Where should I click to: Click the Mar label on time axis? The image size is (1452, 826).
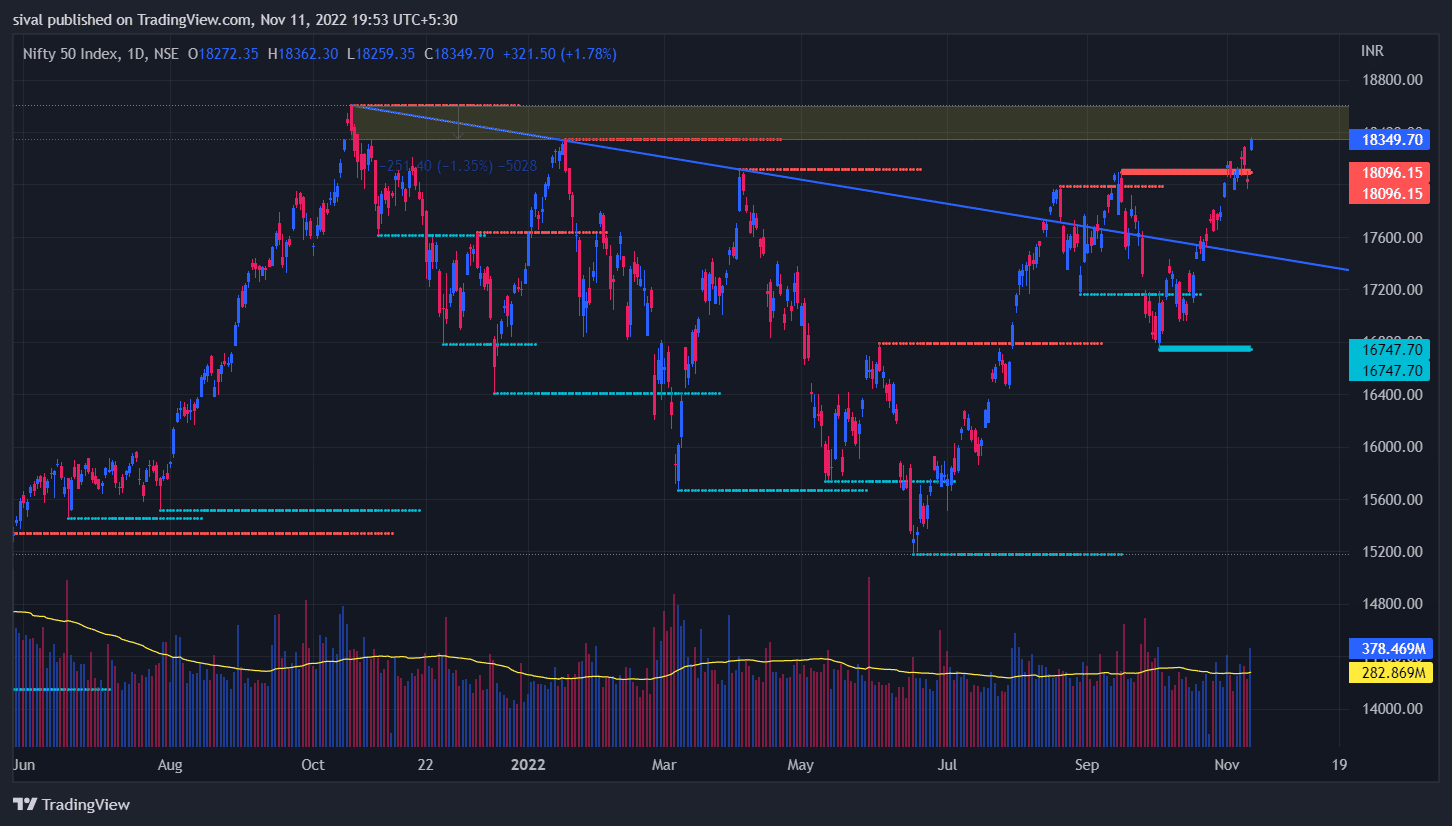(664, 765)
